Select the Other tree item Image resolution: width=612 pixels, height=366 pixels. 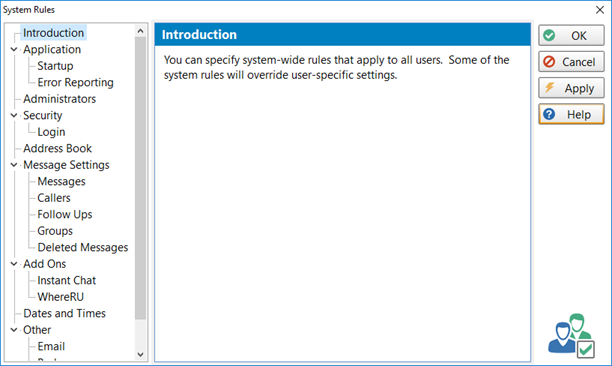(37, 330)
